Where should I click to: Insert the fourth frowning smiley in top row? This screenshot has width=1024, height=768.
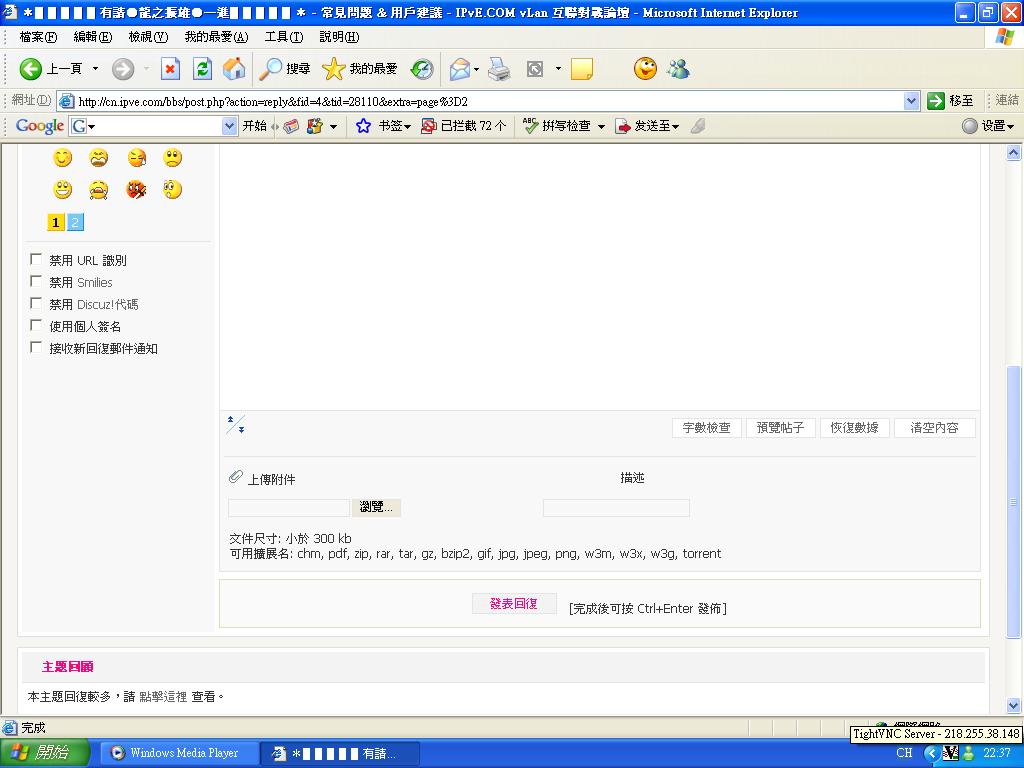tap(172, 157)
